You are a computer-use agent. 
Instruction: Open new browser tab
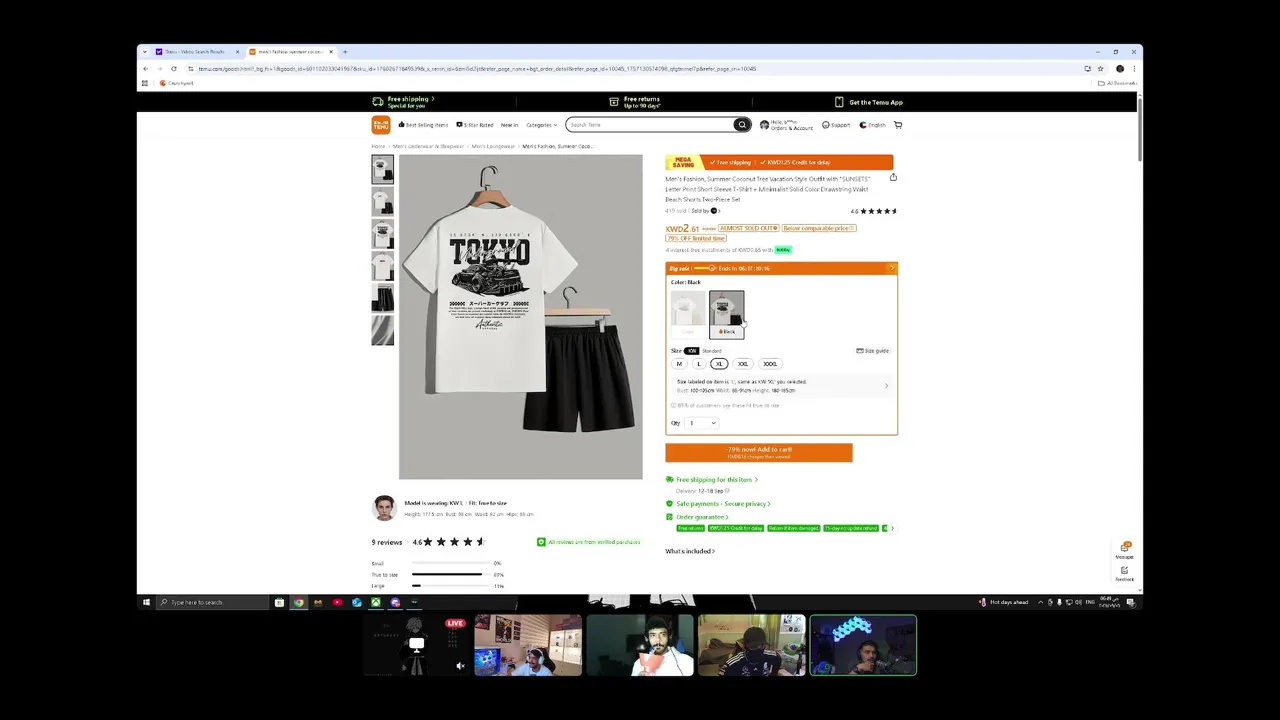click(345, 52)
